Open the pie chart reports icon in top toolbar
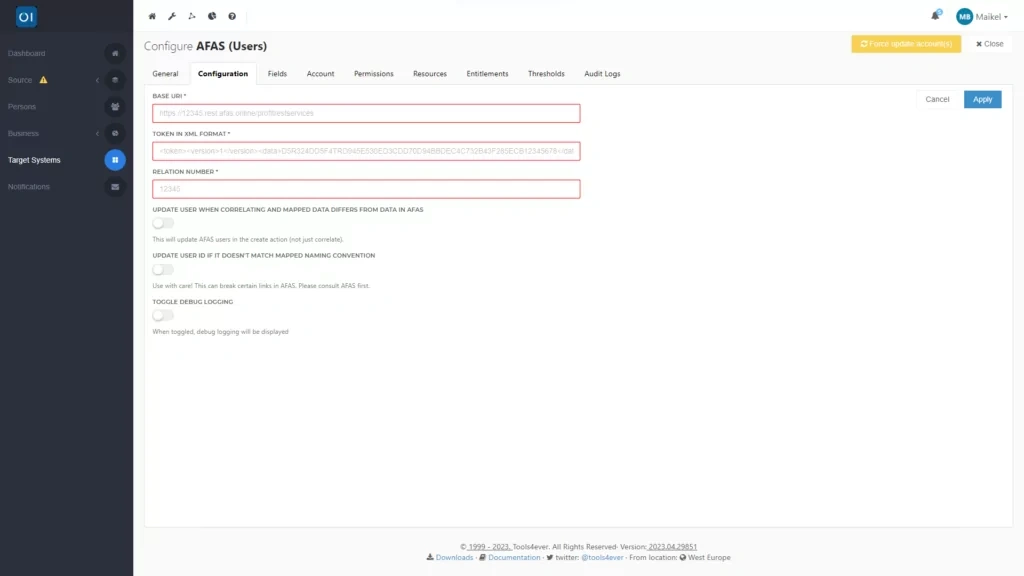The width and height of the screenshot is (1024, 576). pyautogui.click(x=211, y=16)
